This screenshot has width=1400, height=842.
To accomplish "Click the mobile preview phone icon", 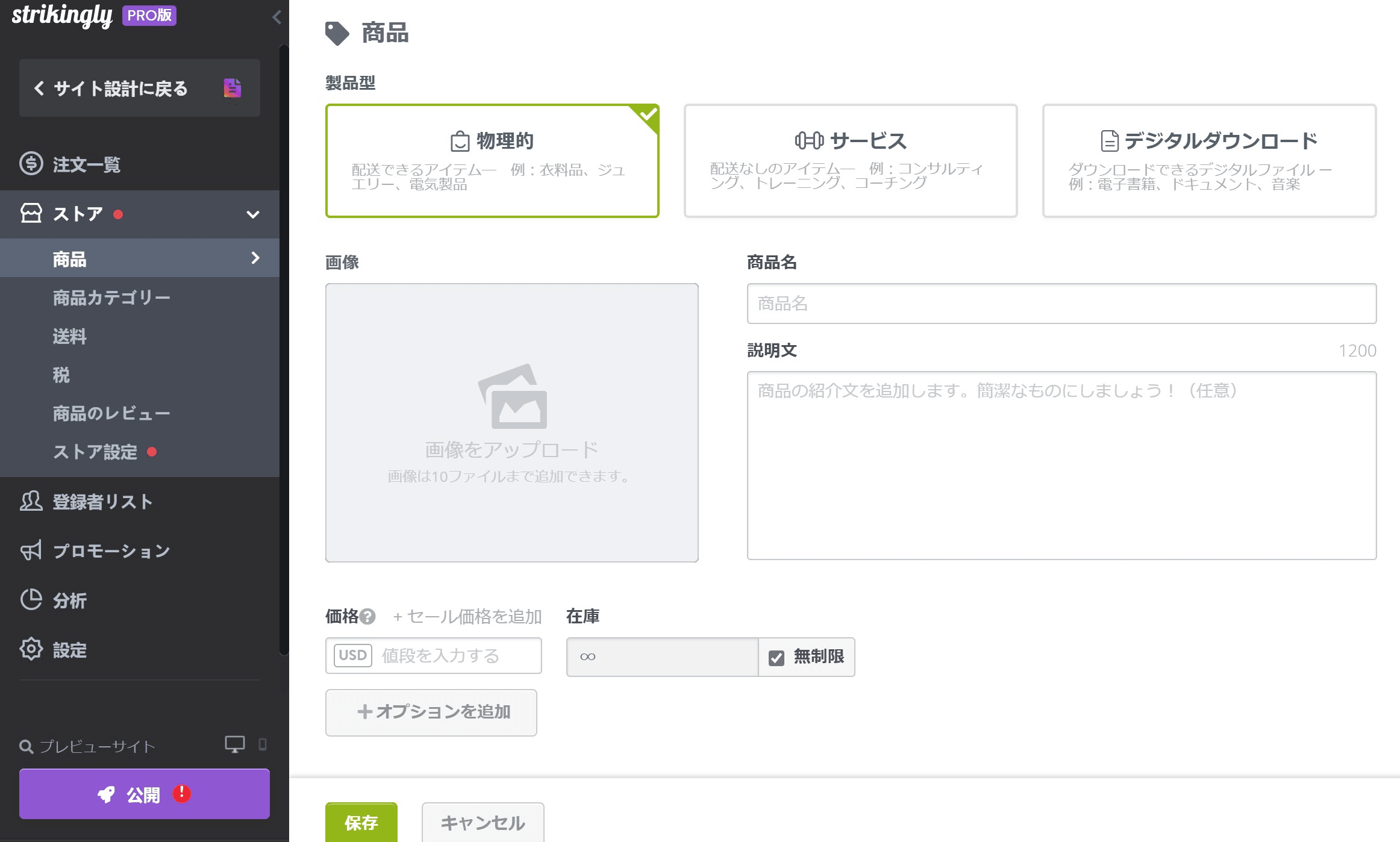I will pyautogui.click(x=261, y=745).
